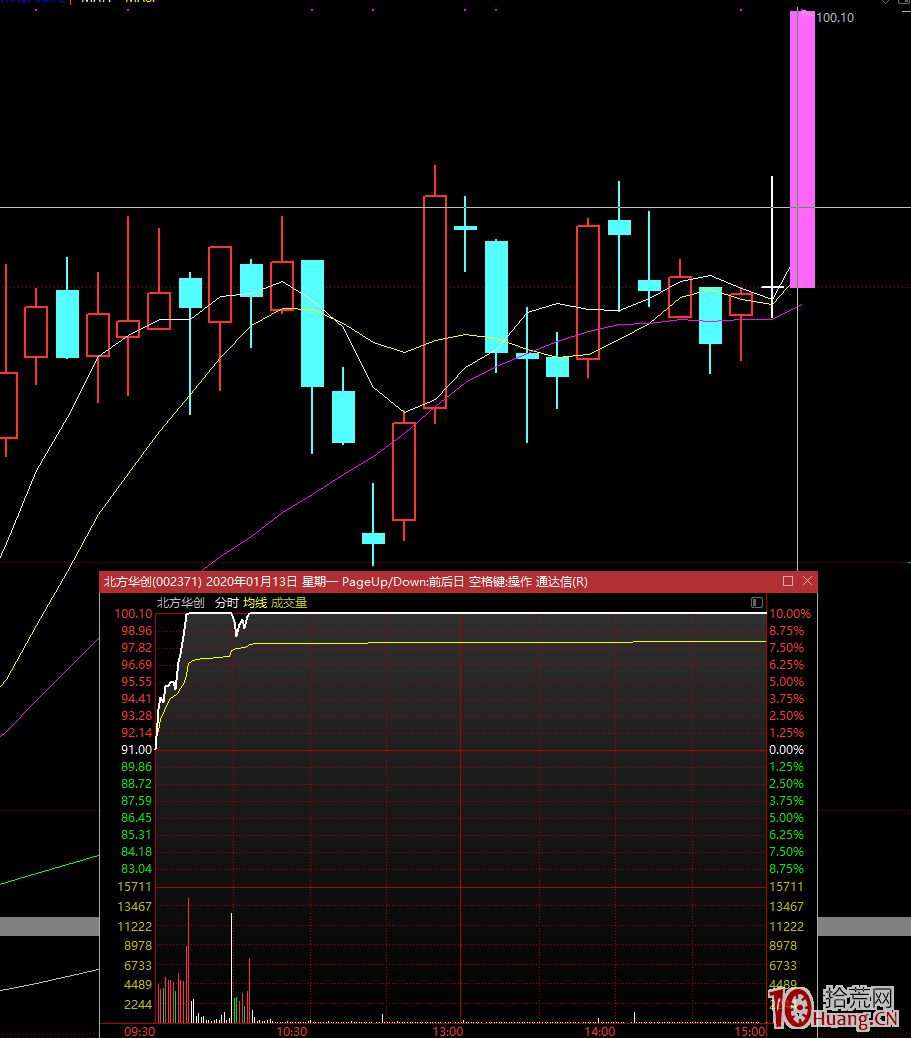Click the 98.96 price on the left axis
This screenshot has width=911, height=1038.
pyautogui.click(x=136, y=631)
